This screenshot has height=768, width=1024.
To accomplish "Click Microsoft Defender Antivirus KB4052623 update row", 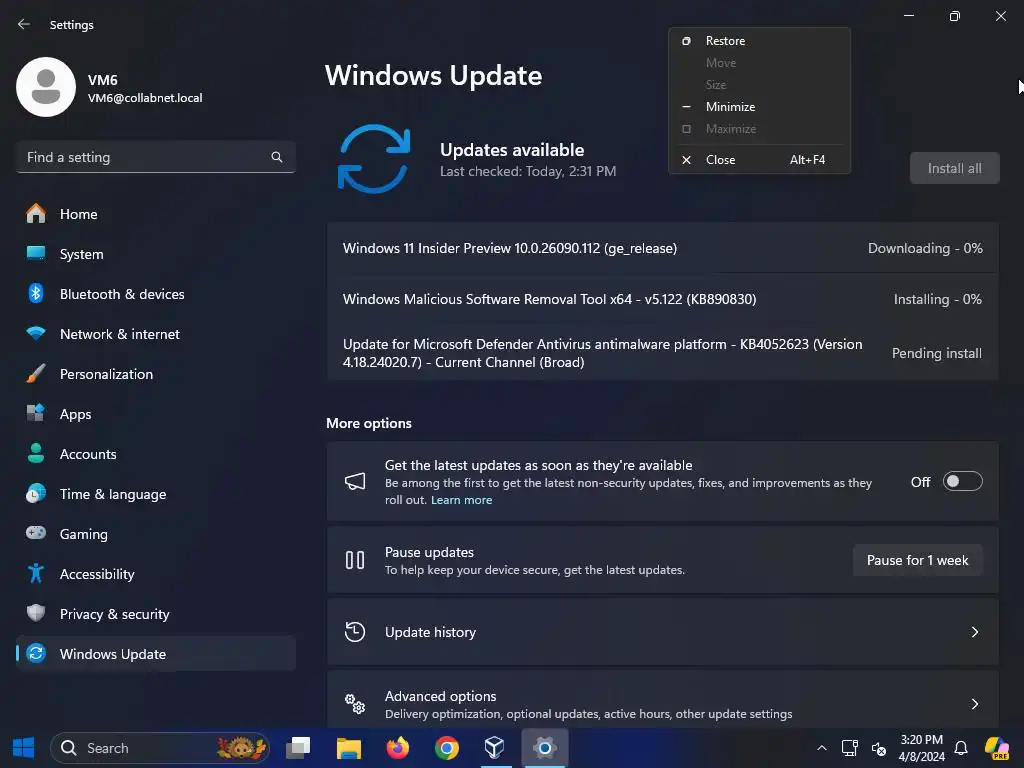I will 662,353.
